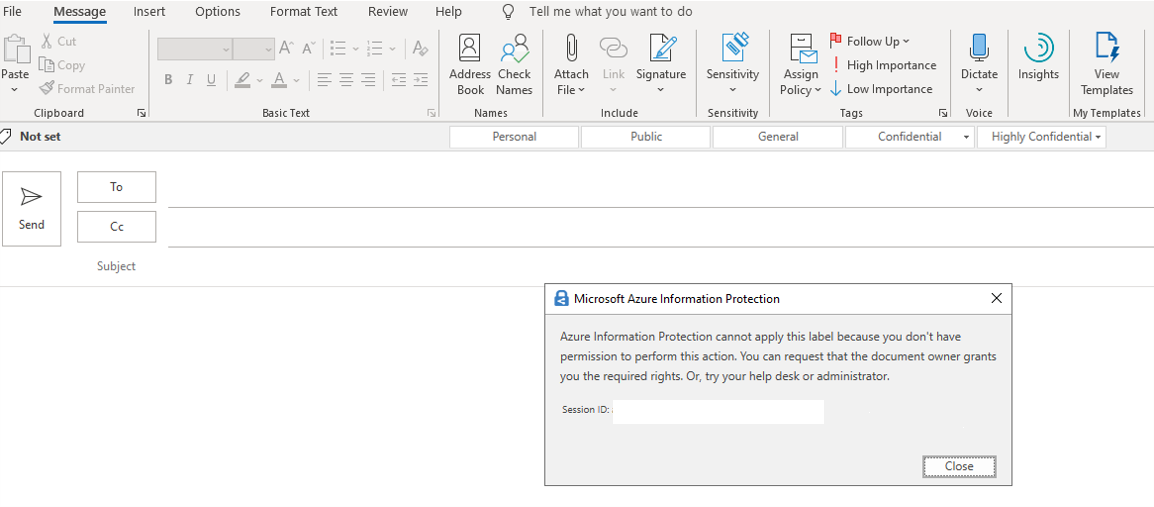
Task: Switch to the Format Text tab
Action: pyautogui.click(x=304, y=12)
